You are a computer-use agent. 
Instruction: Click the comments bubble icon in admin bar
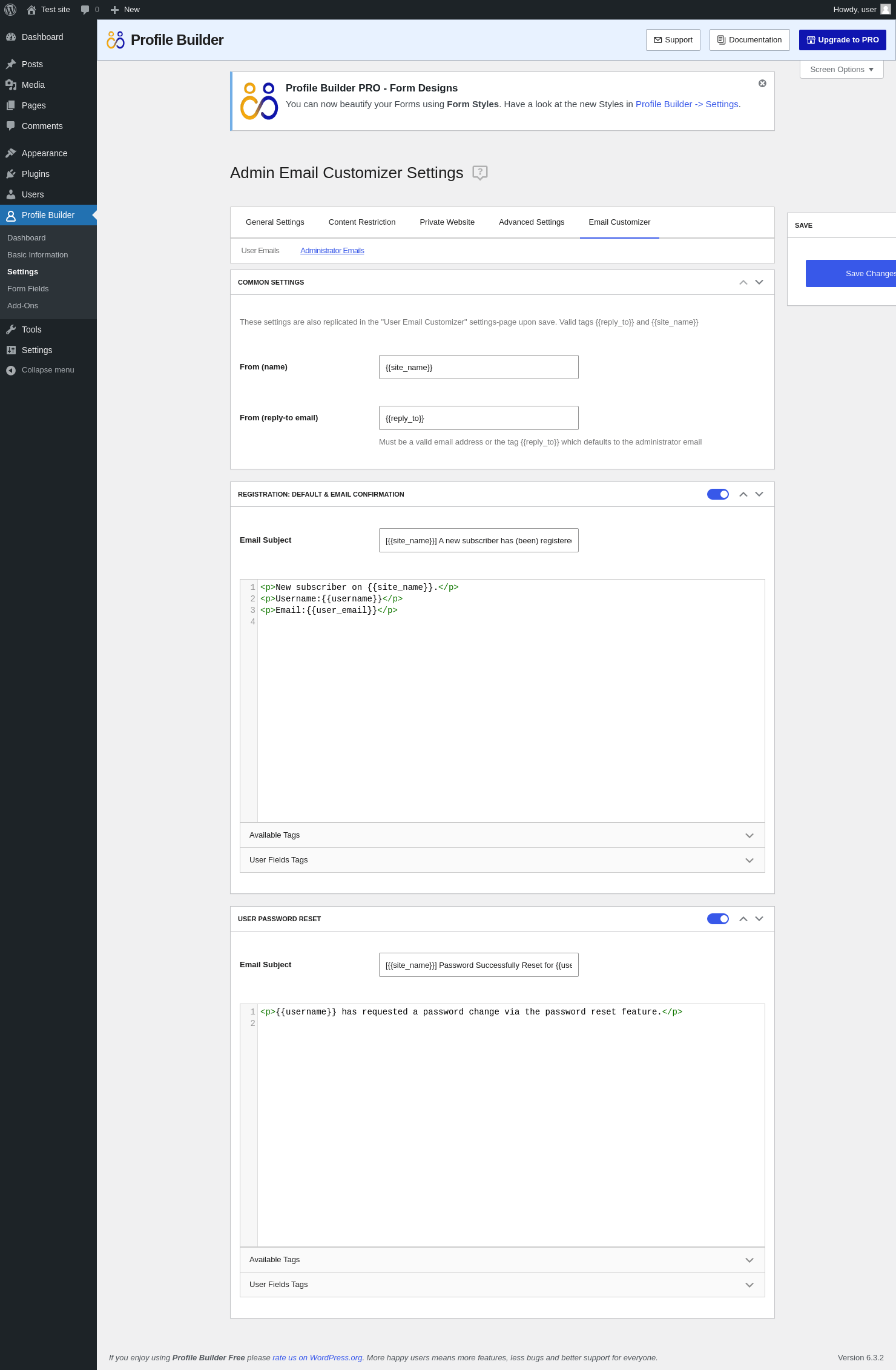[85, 10]
